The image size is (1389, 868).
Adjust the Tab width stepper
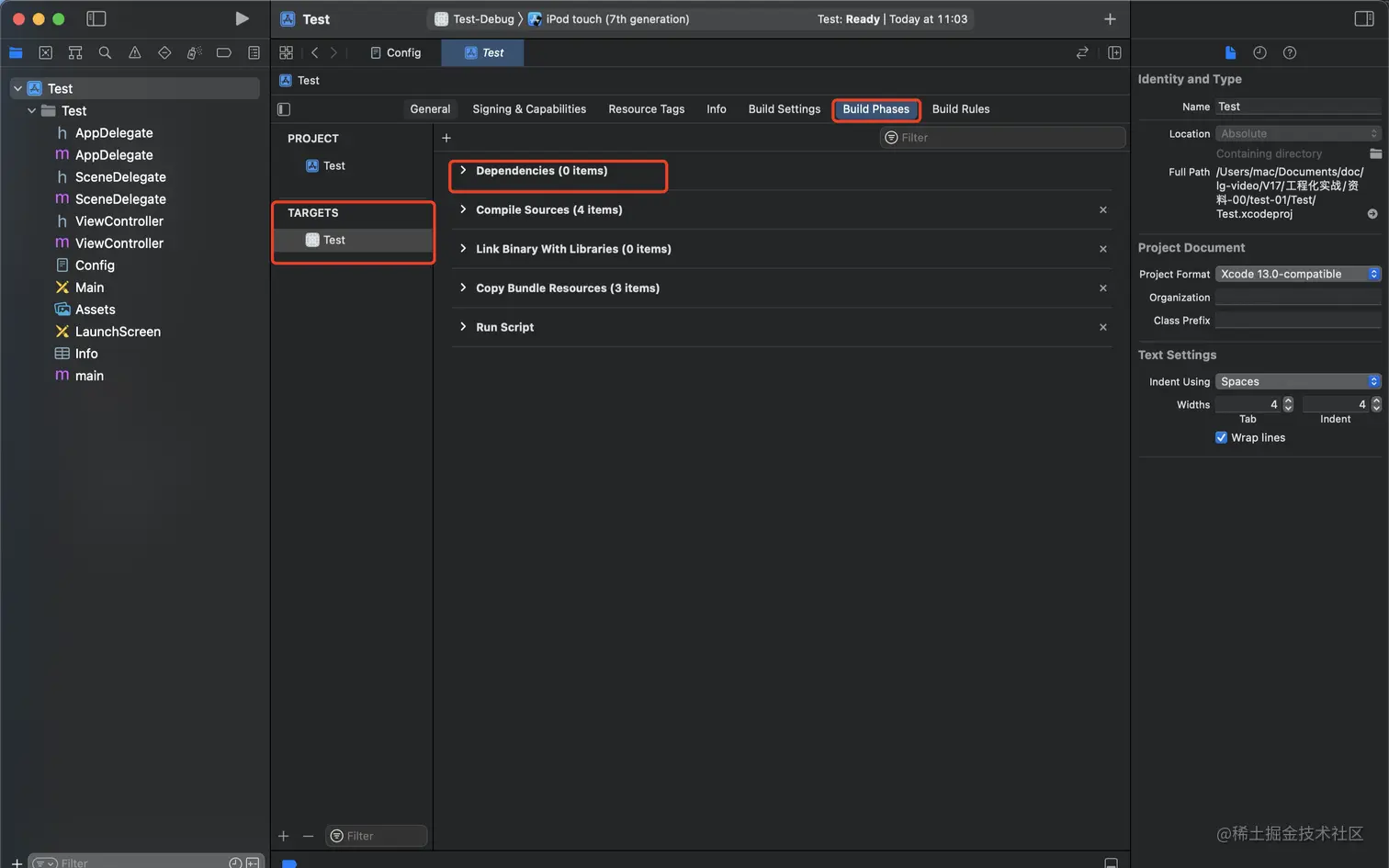(1288, 404)
